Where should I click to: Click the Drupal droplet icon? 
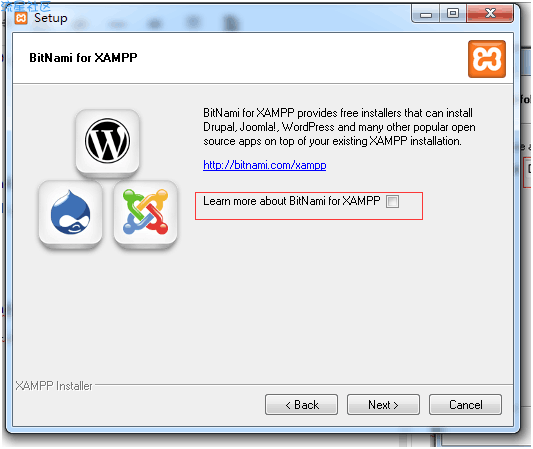point(70,212)
